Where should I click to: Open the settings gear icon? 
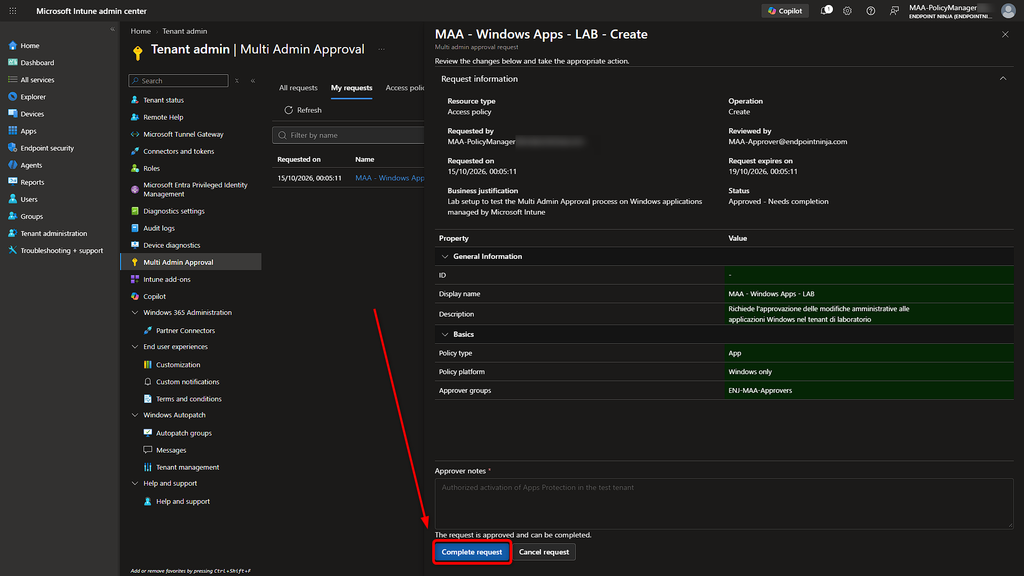click(x=847, y=10)
